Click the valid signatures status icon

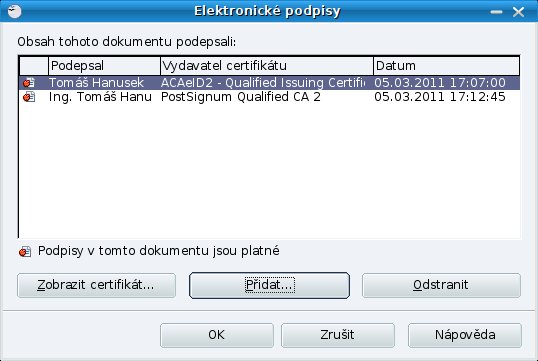(x=25, y=252)
